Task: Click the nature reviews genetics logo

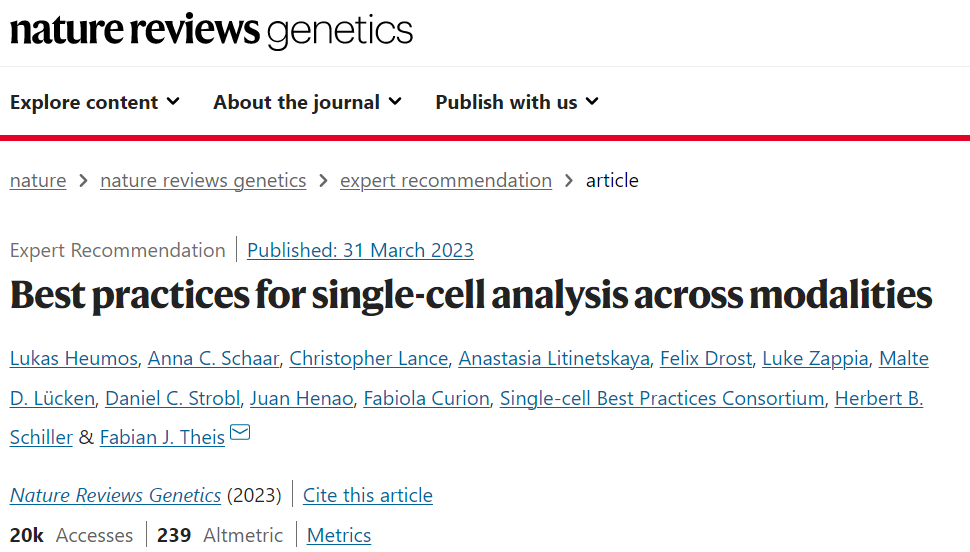Action: coord(211,31)
